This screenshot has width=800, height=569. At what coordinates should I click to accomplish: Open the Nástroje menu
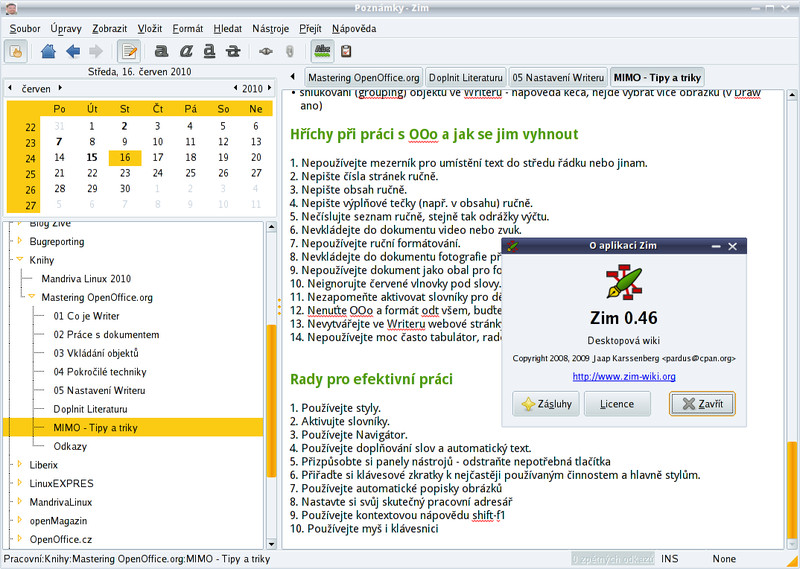point(270,29)
